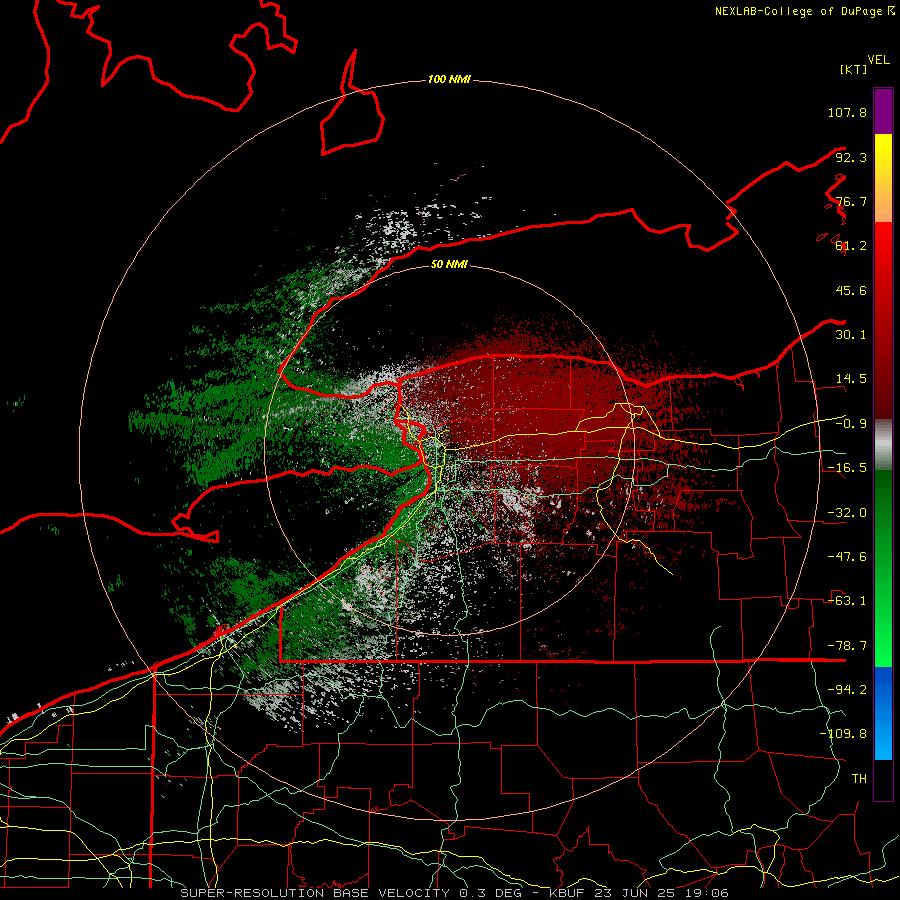Click the 100 NMI range ring label
The image size is (900, 900).
tap(449, 79)
